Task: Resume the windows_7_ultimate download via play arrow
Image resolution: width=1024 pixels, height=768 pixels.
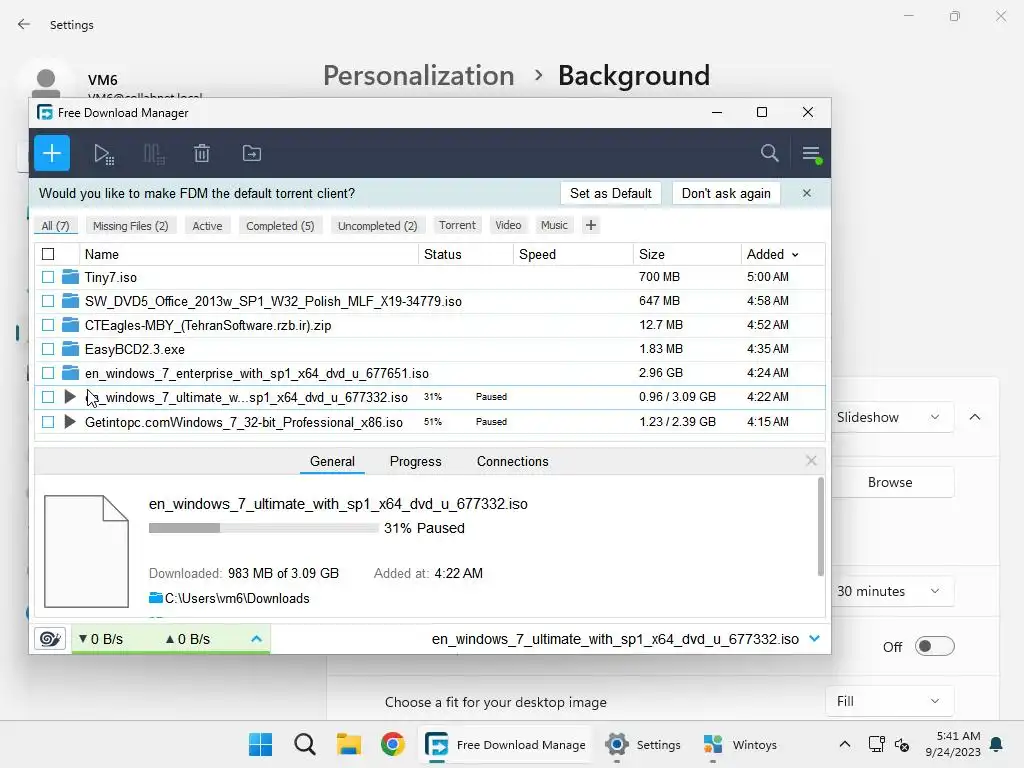Action: tap(70, 396)
